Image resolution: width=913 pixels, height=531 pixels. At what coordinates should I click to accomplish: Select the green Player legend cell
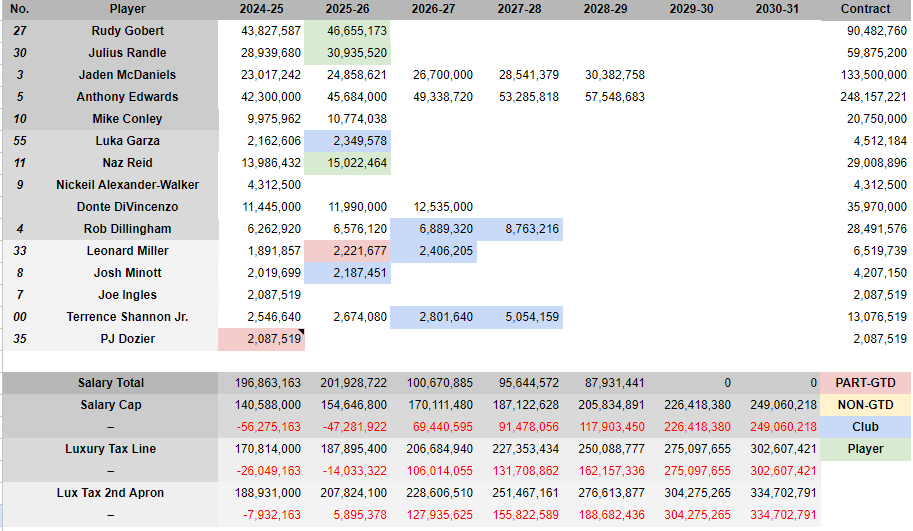coord(865,449)
